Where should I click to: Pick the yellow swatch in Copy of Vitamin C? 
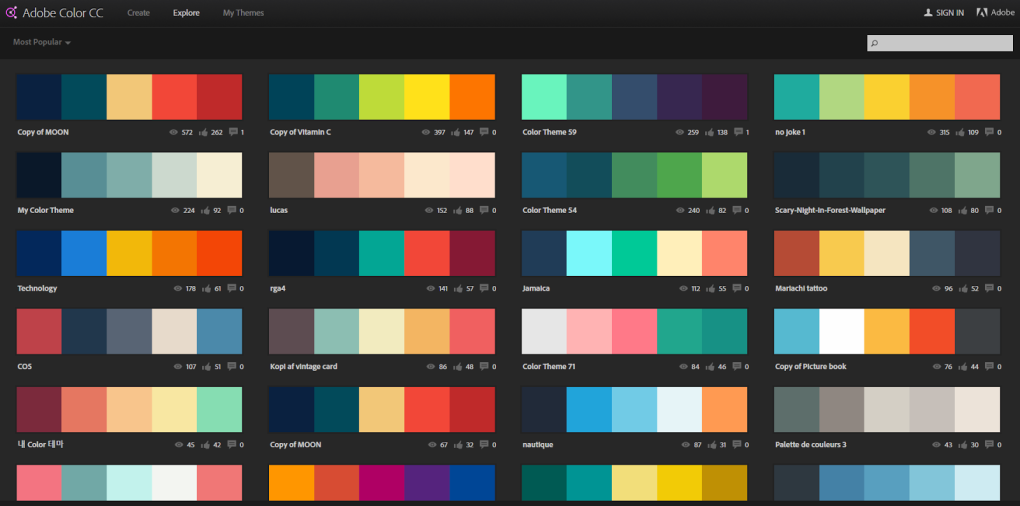click(427, 97)
